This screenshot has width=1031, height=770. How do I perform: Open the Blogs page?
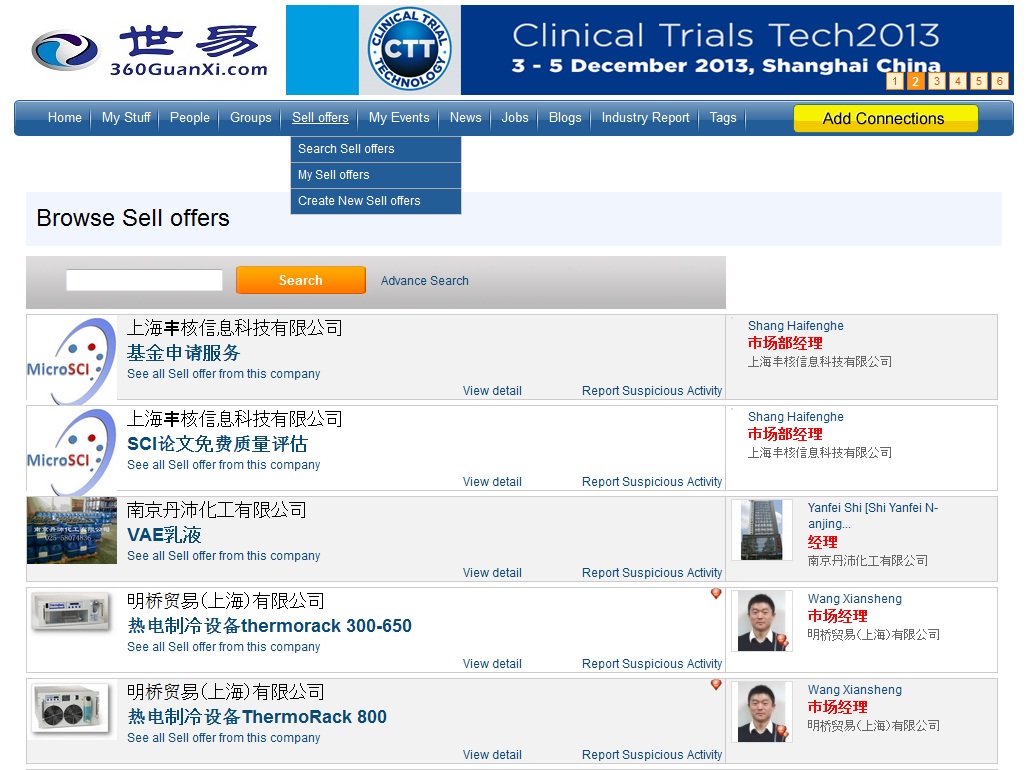point(565,118)
